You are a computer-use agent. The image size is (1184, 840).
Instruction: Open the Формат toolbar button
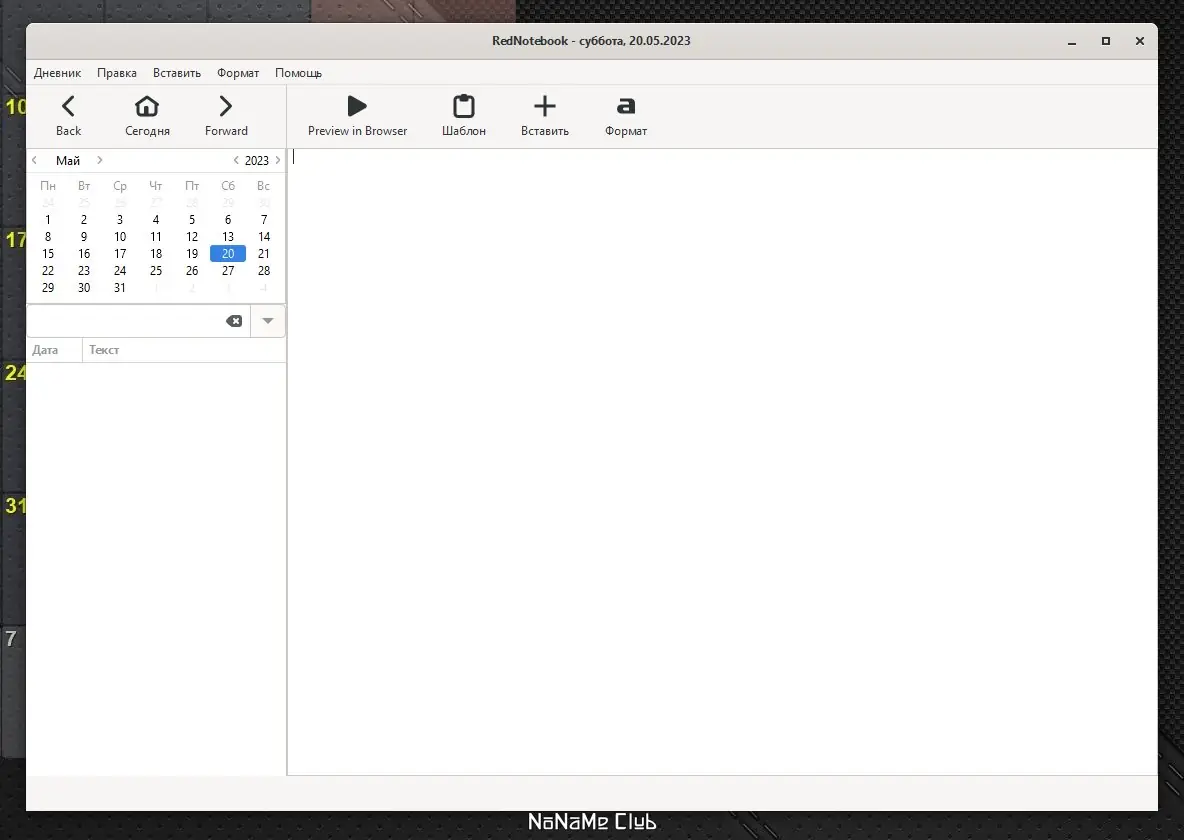[x=626, y=116]
